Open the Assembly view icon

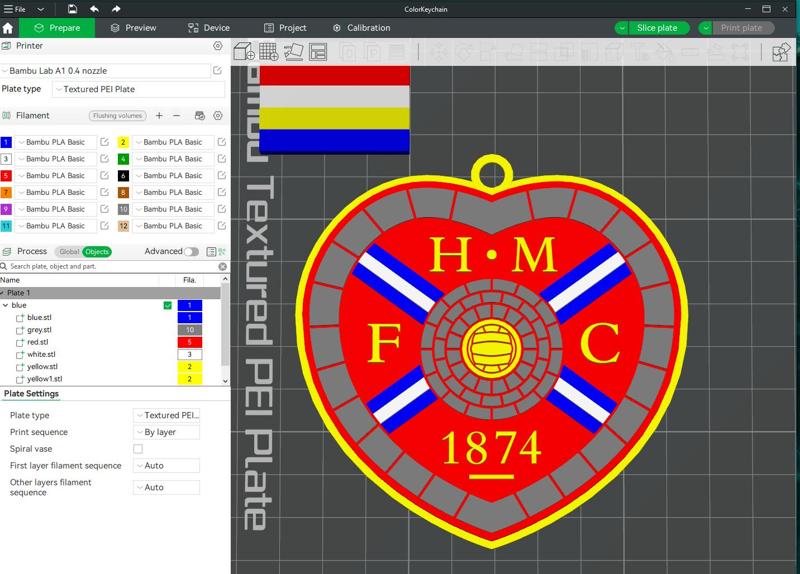click(x=781, y=52)
